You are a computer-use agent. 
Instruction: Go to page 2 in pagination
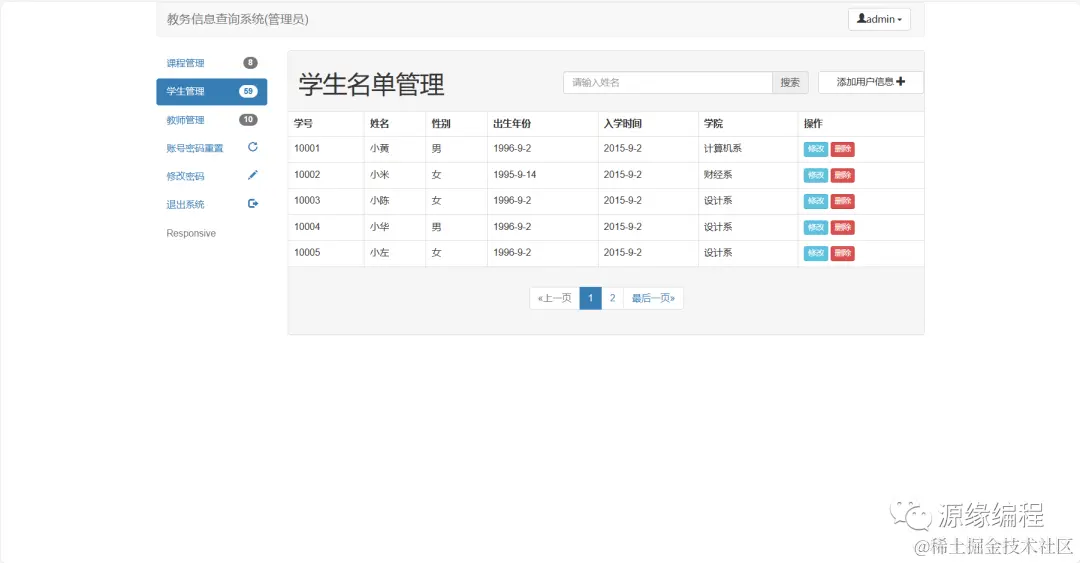pos(612,298)
